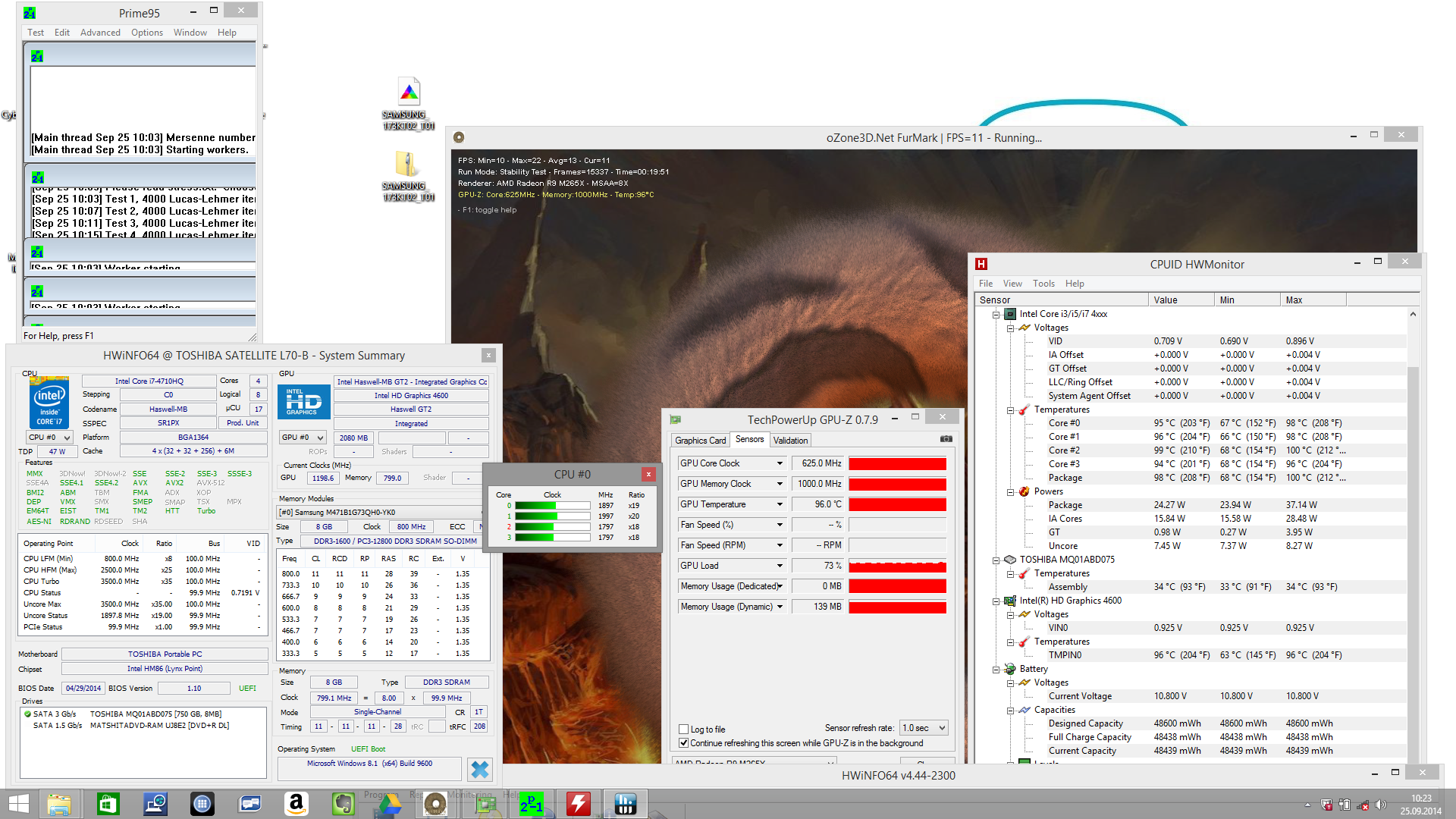
Task: Open the HWMonitor Tools menu
Action: pos(1043,284)
